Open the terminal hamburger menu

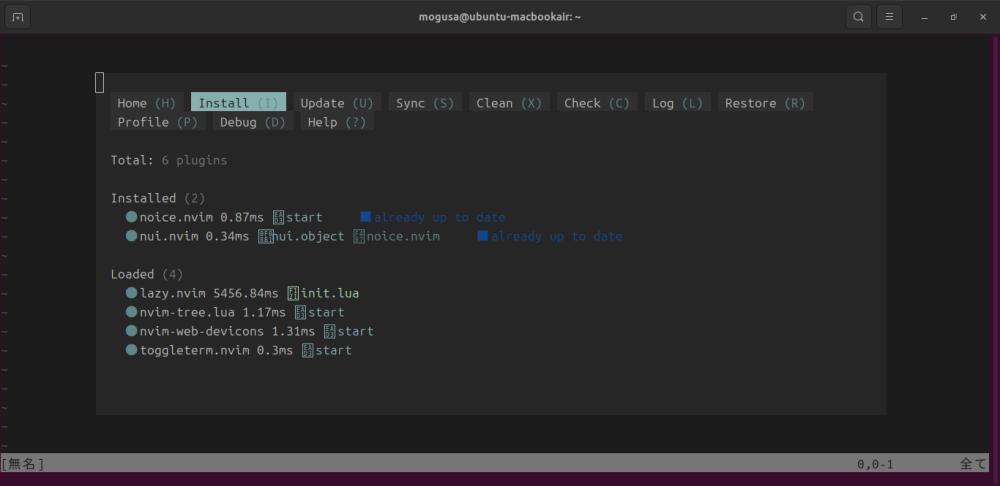pos(889,17)
